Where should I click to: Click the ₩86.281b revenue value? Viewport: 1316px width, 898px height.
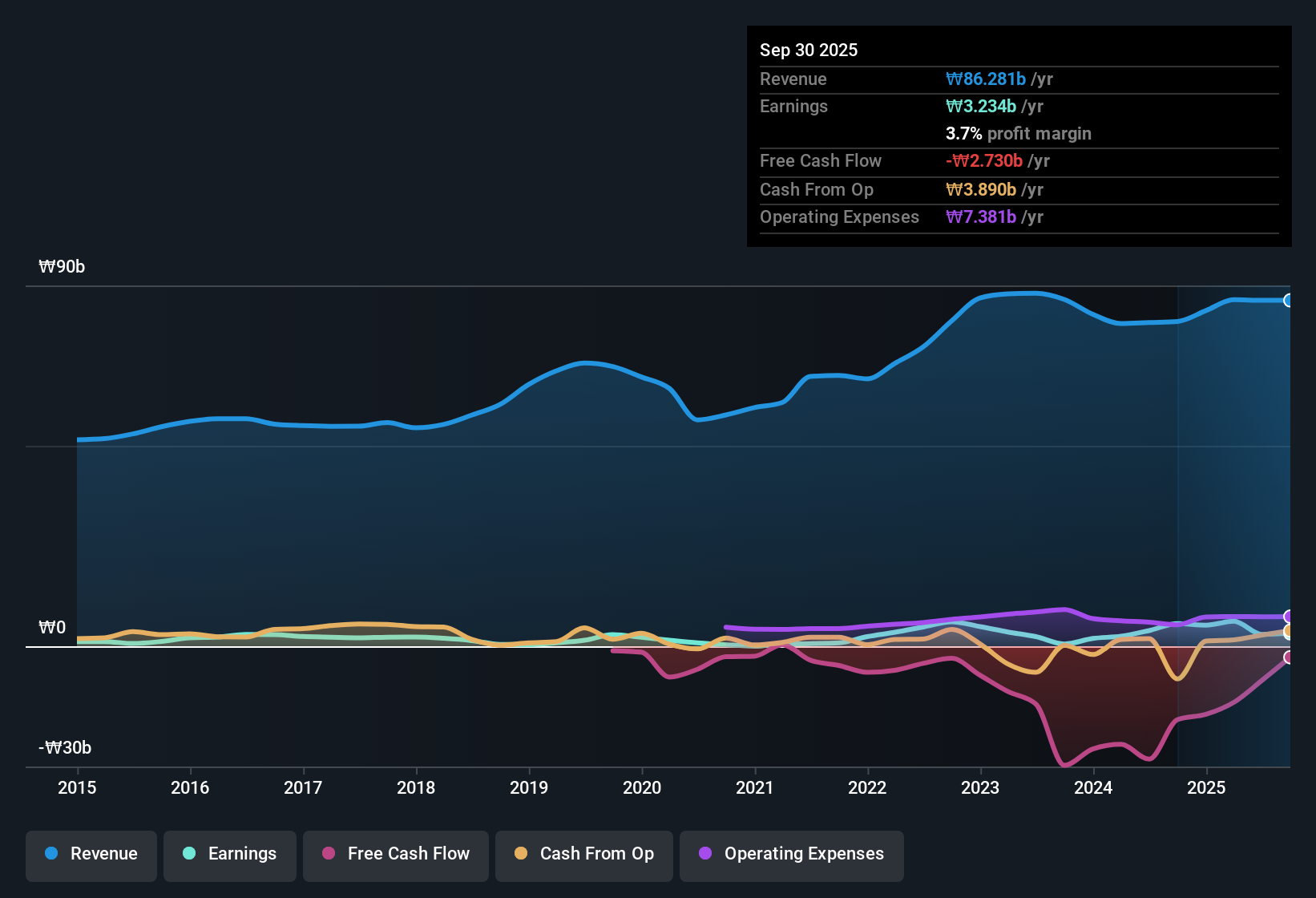987,79
